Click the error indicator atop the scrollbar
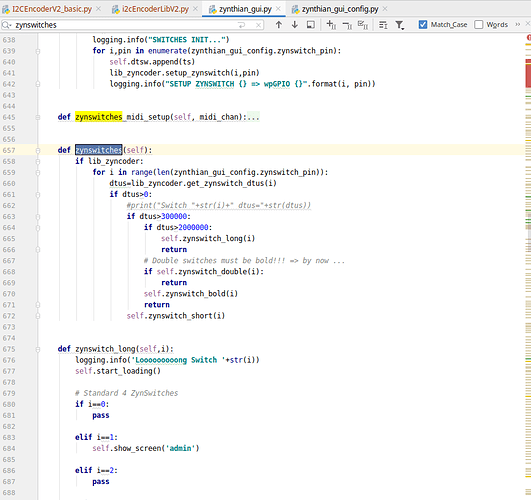This screenshot has width=531, height=500. 529,38
